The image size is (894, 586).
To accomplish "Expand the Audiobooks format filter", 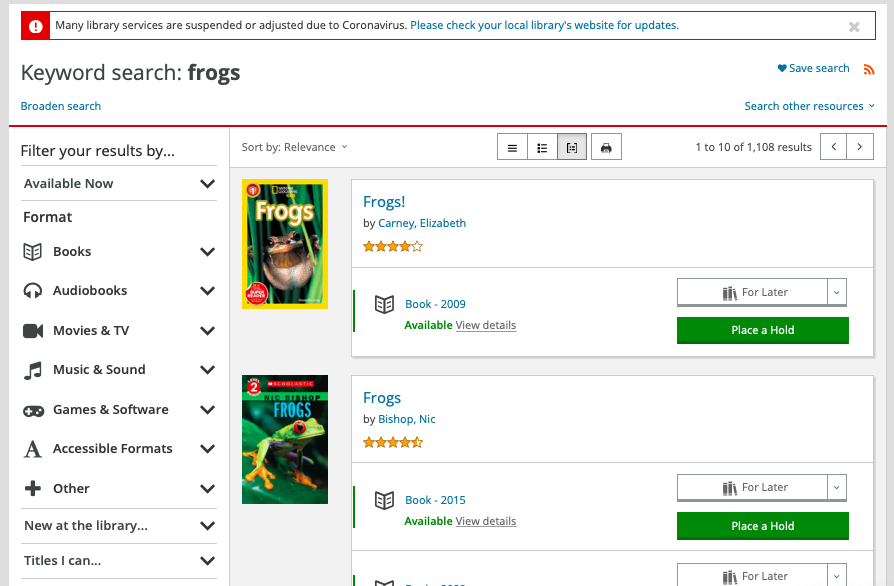I will (119, 291).
